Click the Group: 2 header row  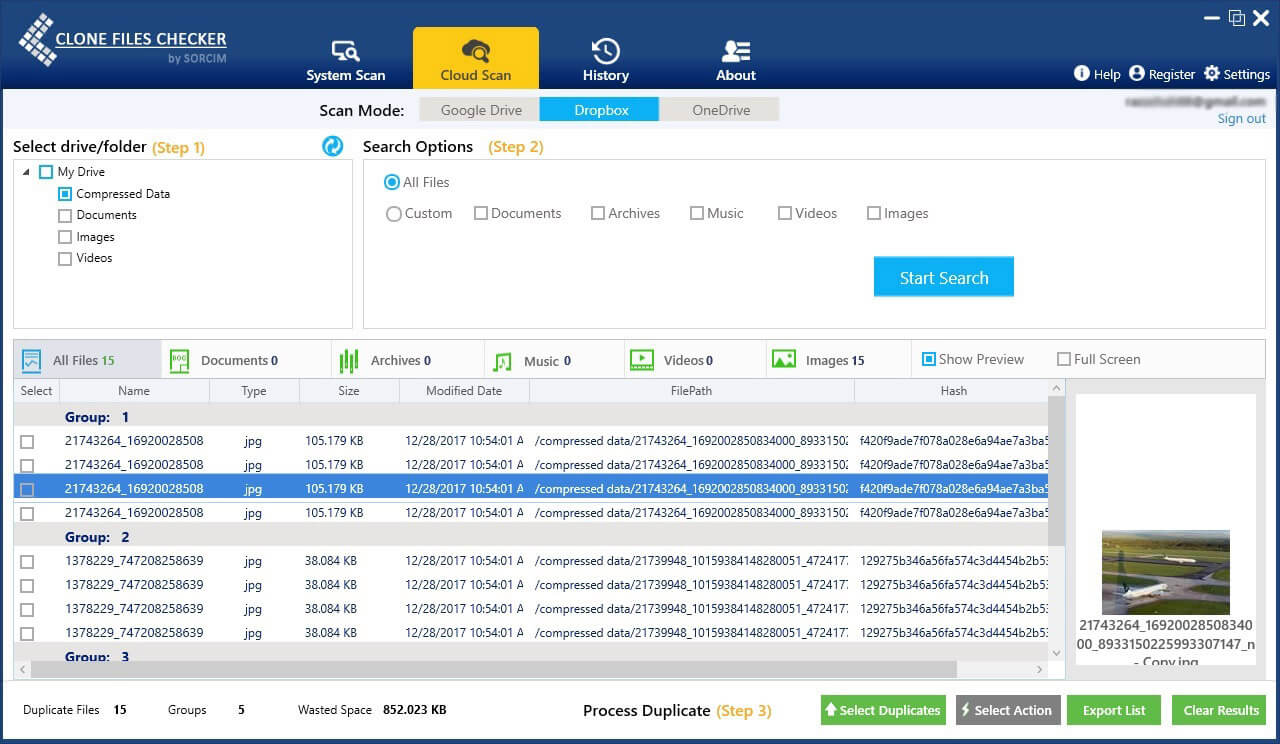coord(531,537)
